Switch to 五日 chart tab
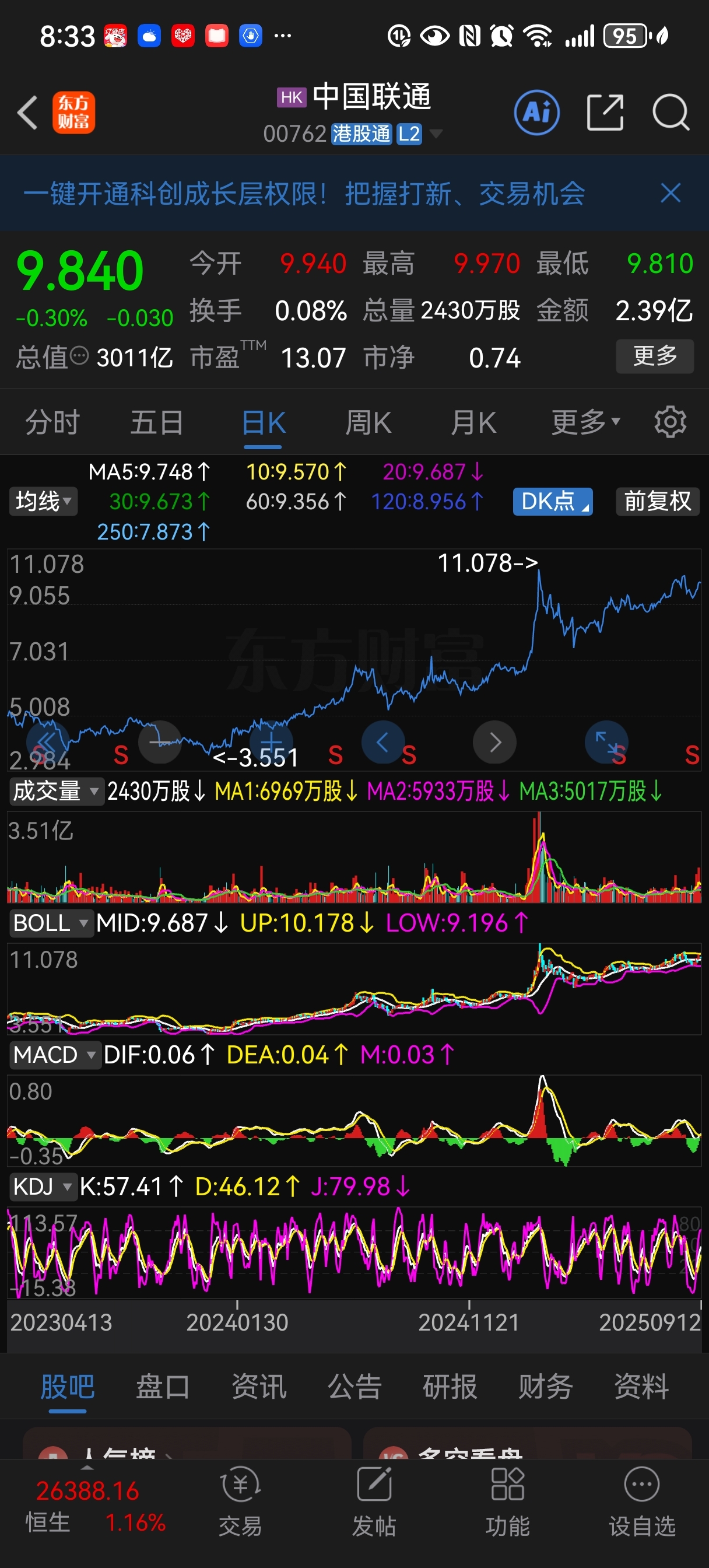 (157, 422)
